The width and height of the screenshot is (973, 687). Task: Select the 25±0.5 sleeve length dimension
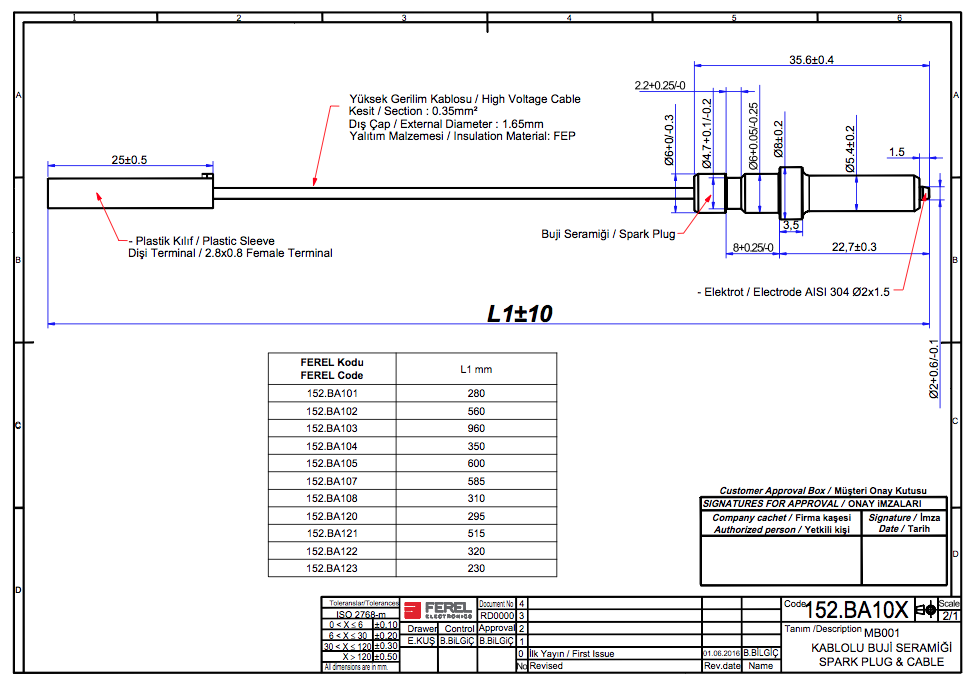tap(129, 160)
